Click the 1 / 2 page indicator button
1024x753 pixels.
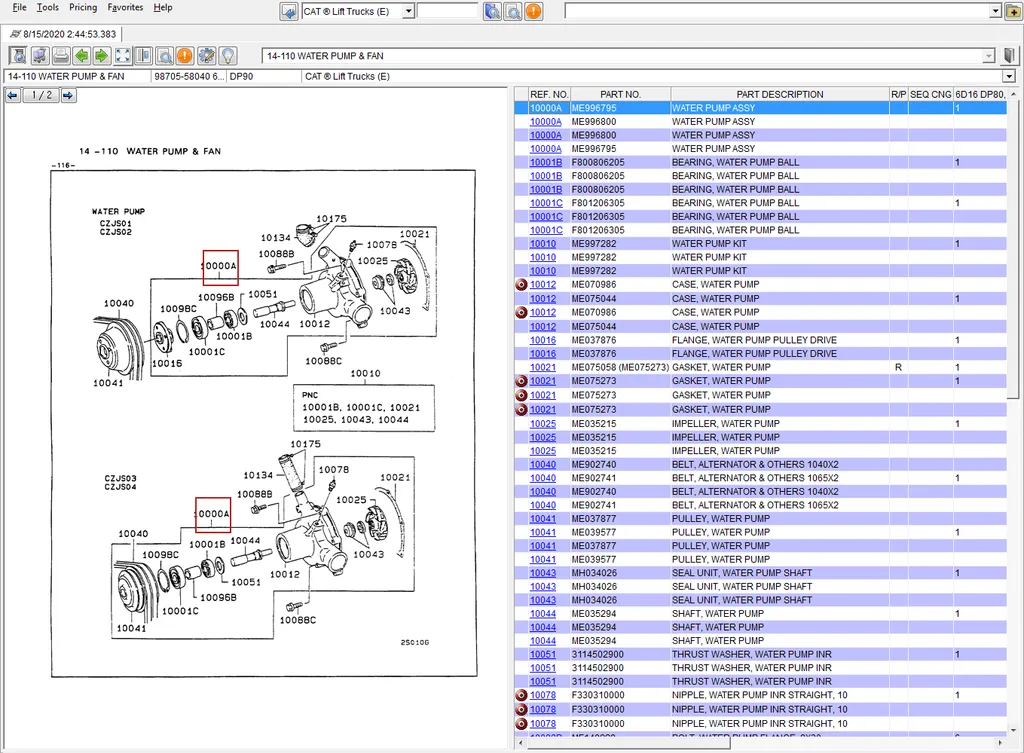coord(40,95)
